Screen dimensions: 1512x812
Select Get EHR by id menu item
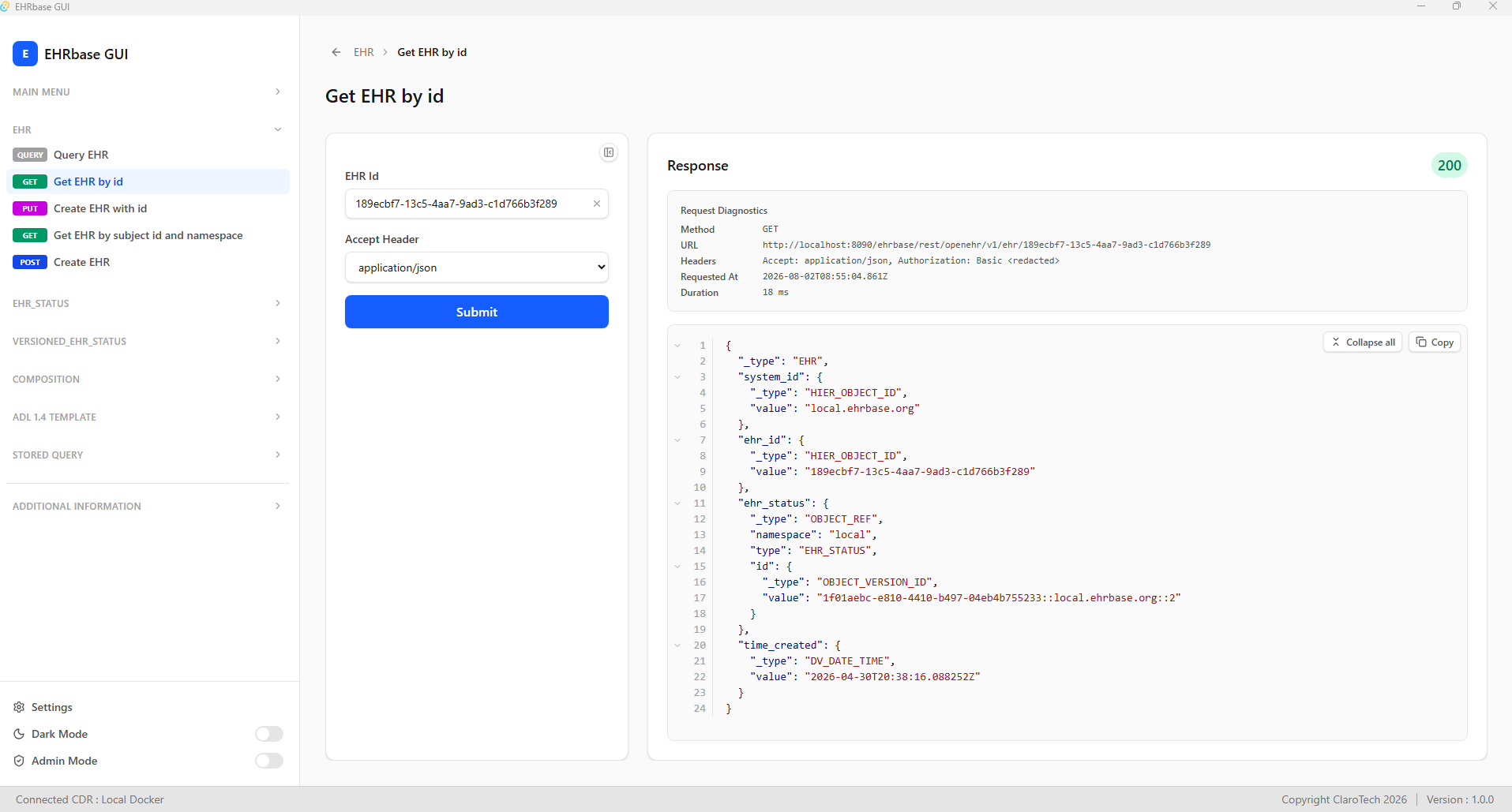click(x=148, y=181)
